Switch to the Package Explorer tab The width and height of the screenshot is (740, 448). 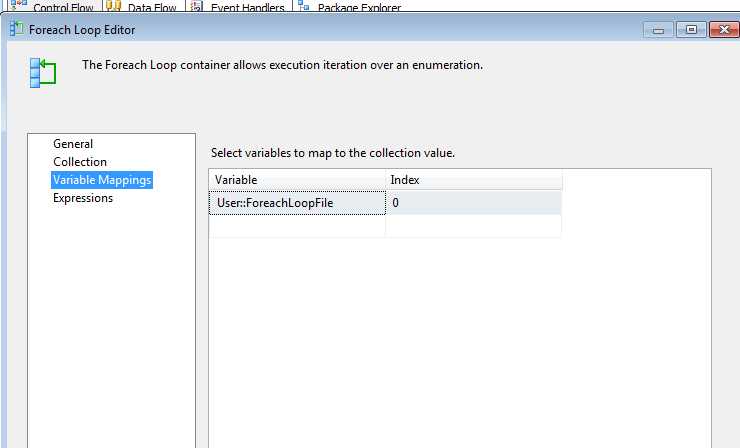pyautogui.click(x=350, y=6)
